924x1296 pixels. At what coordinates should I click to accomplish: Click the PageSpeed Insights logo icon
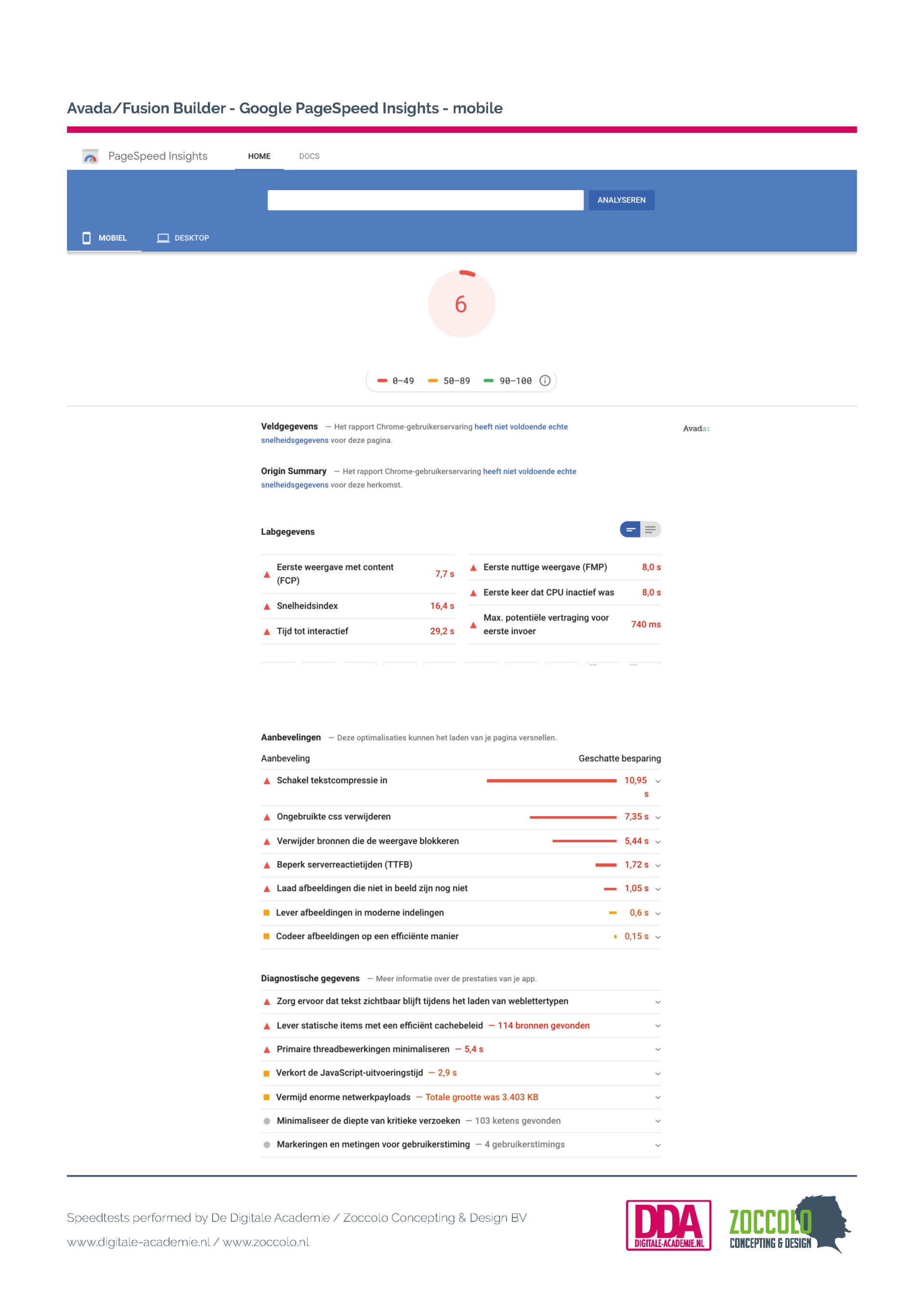(x=90, y=156)
